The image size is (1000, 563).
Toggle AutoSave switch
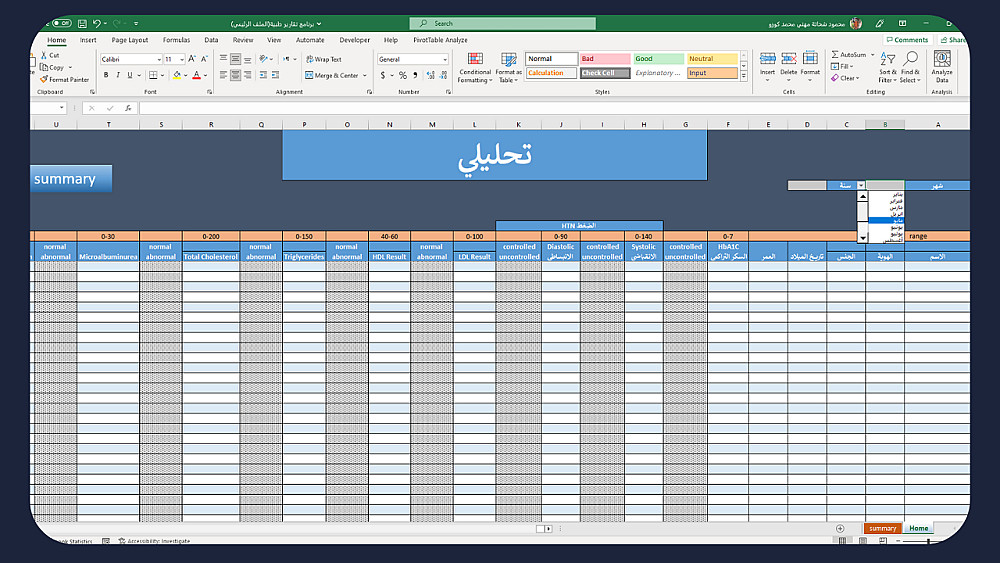pyautogui.click(x=61, y=24)
